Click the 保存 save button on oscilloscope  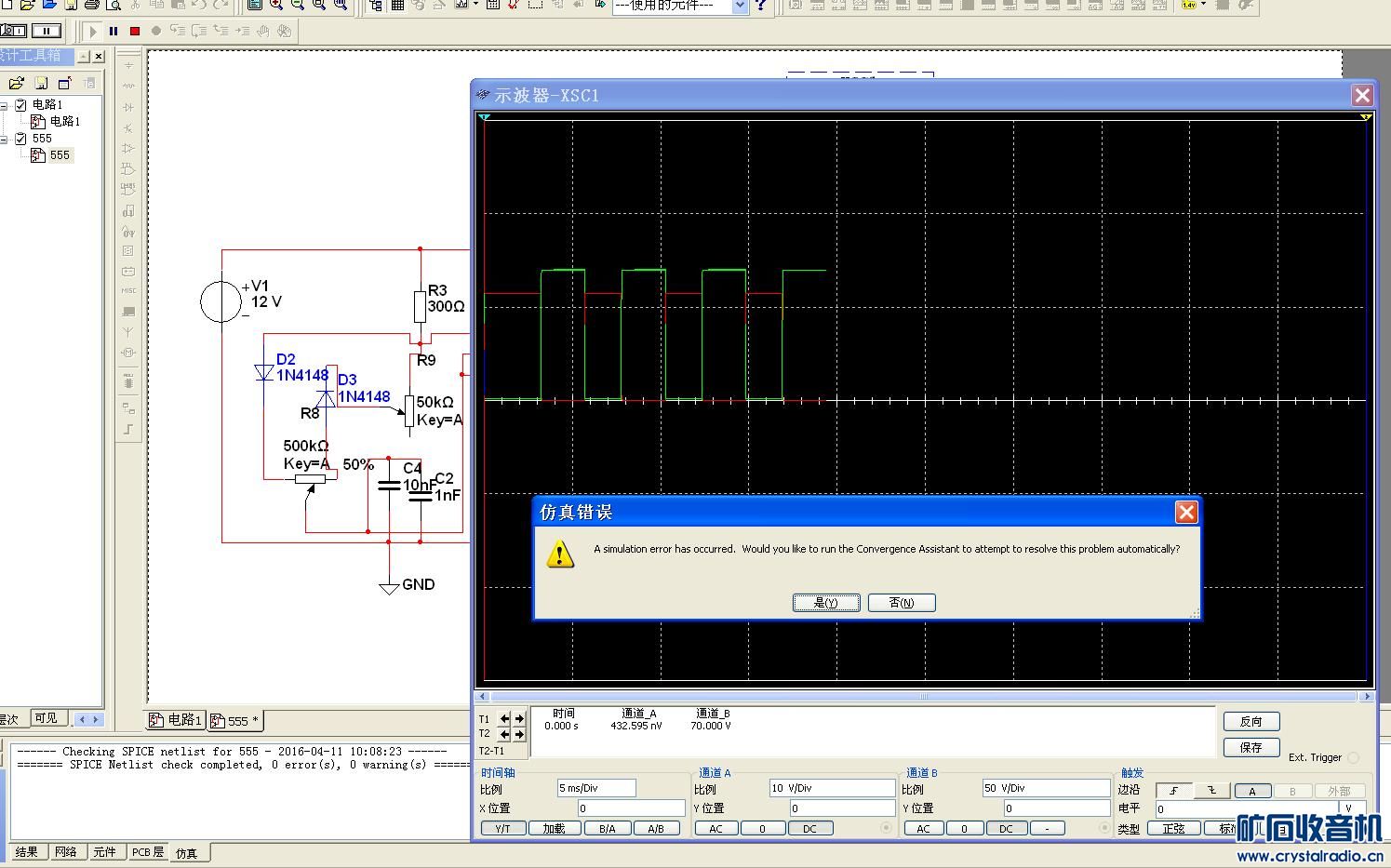[1251, 747]
